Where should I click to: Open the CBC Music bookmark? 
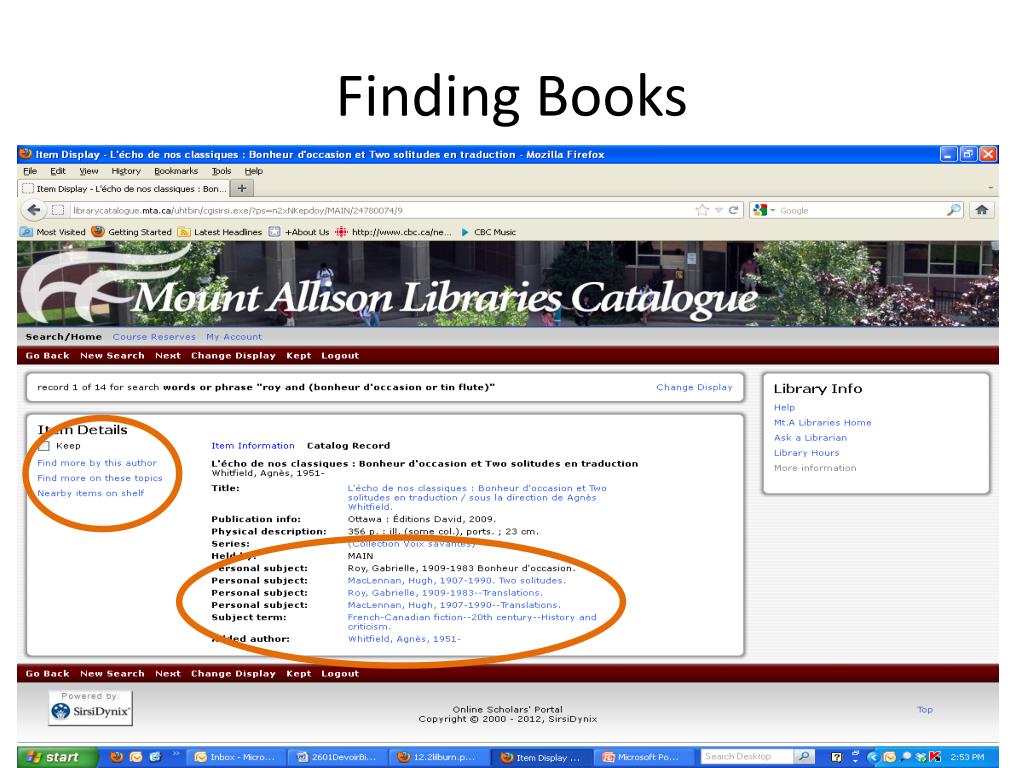coord(488,232)
